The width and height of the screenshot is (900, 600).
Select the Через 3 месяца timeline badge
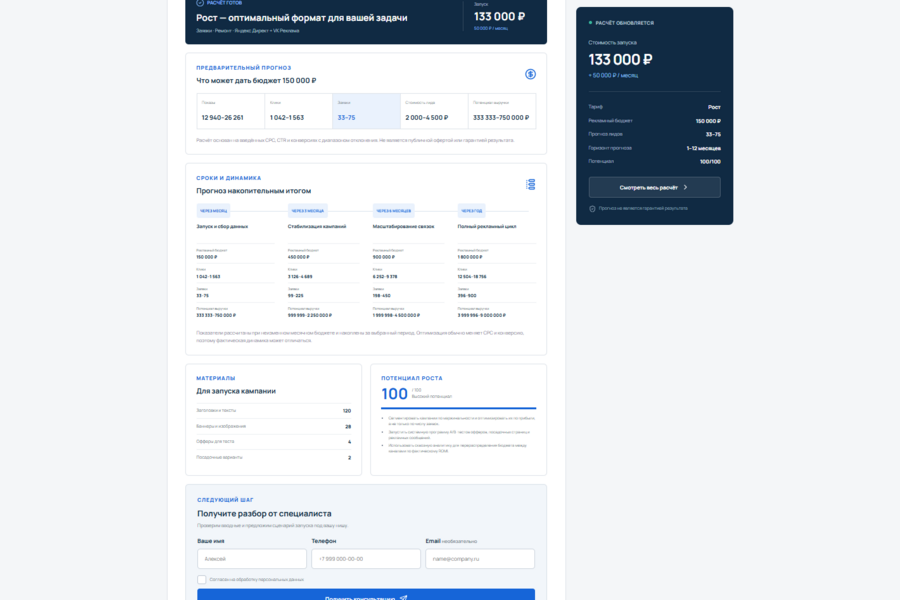(308, 211)
